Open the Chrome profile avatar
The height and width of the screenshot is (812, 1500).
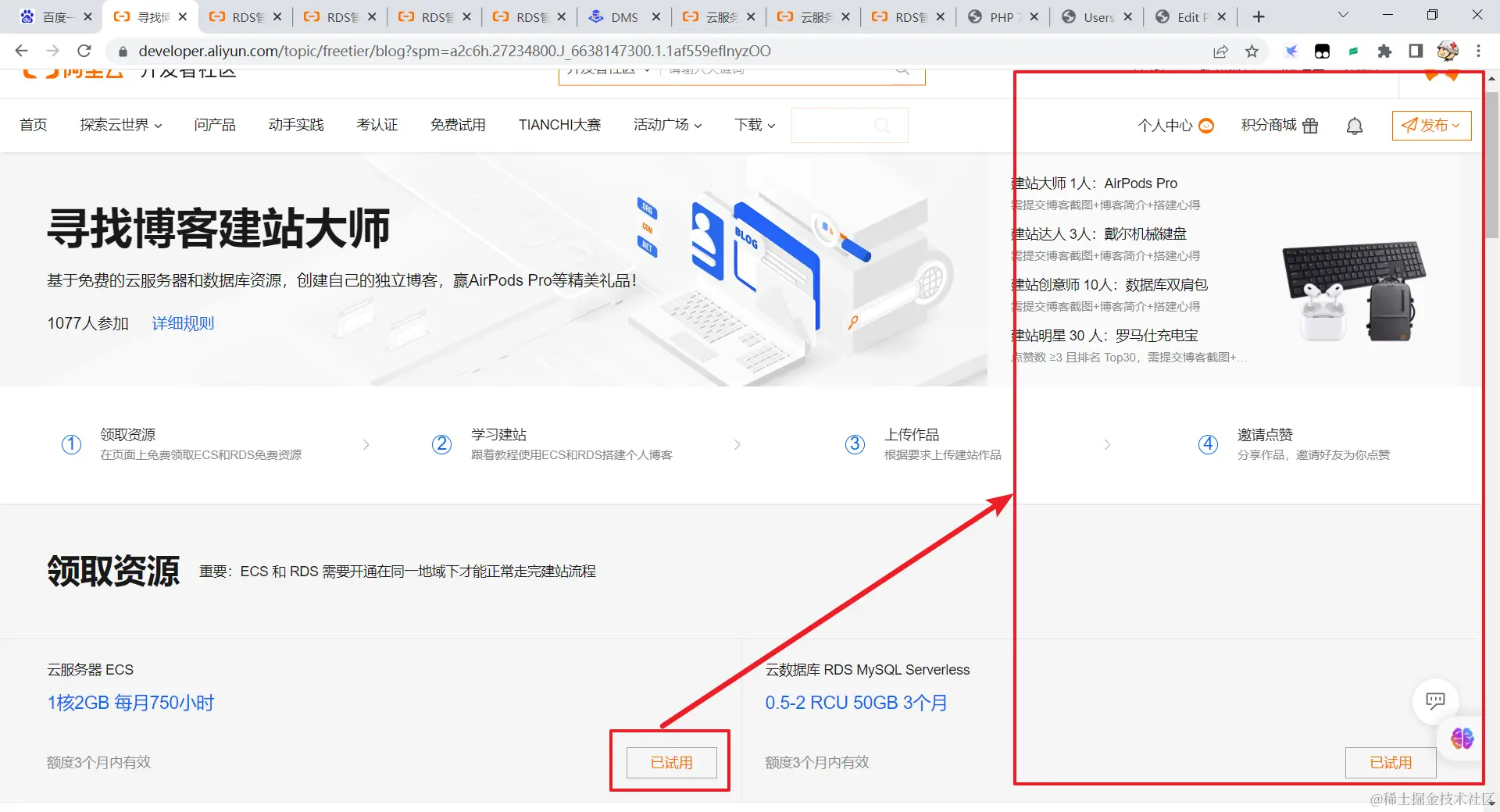point(1448,51)
